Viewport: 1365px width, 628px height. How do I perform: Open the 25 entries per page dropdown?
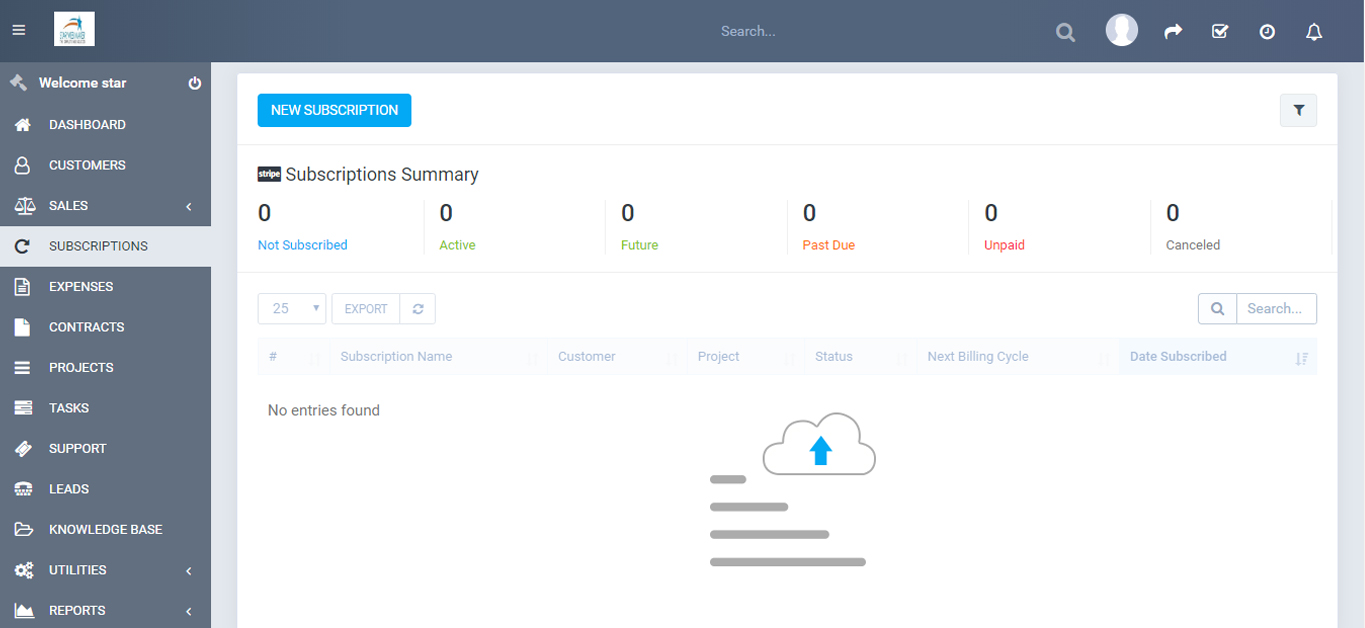click(x=292, y=309)
